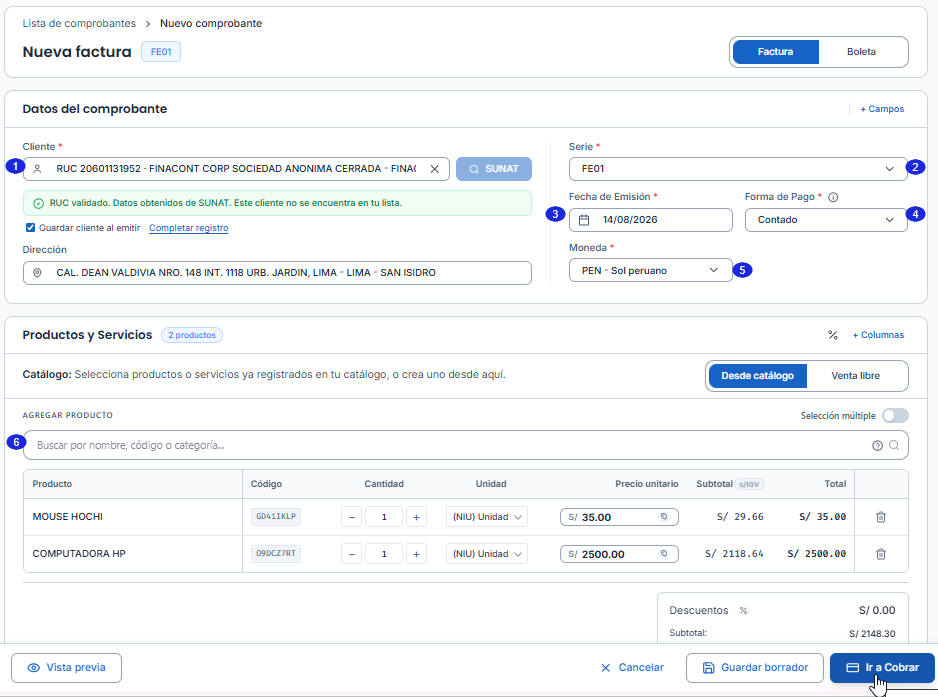Click the price tag icon for MOUSE HOCHI
The height and width of the screenshot is (697, 938).
tap(664, 516)
